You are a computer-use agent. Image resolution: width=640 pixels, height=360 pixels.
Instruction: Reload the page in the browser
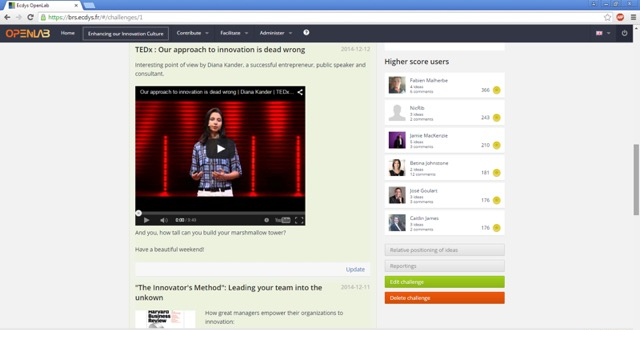[x=30, y=17]
